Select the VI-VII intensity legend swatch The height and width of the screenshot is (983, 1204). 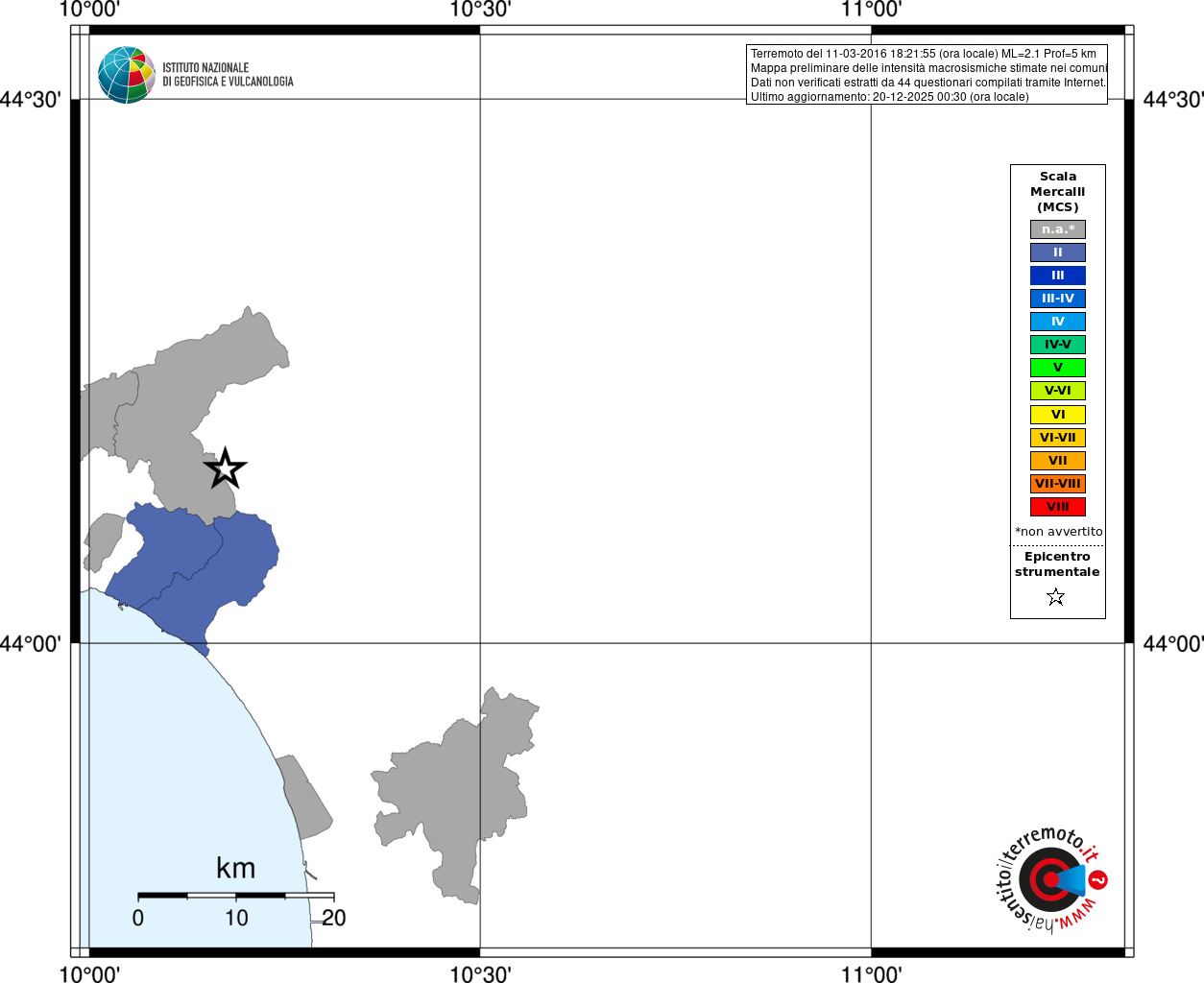(x=1058, y=438)
